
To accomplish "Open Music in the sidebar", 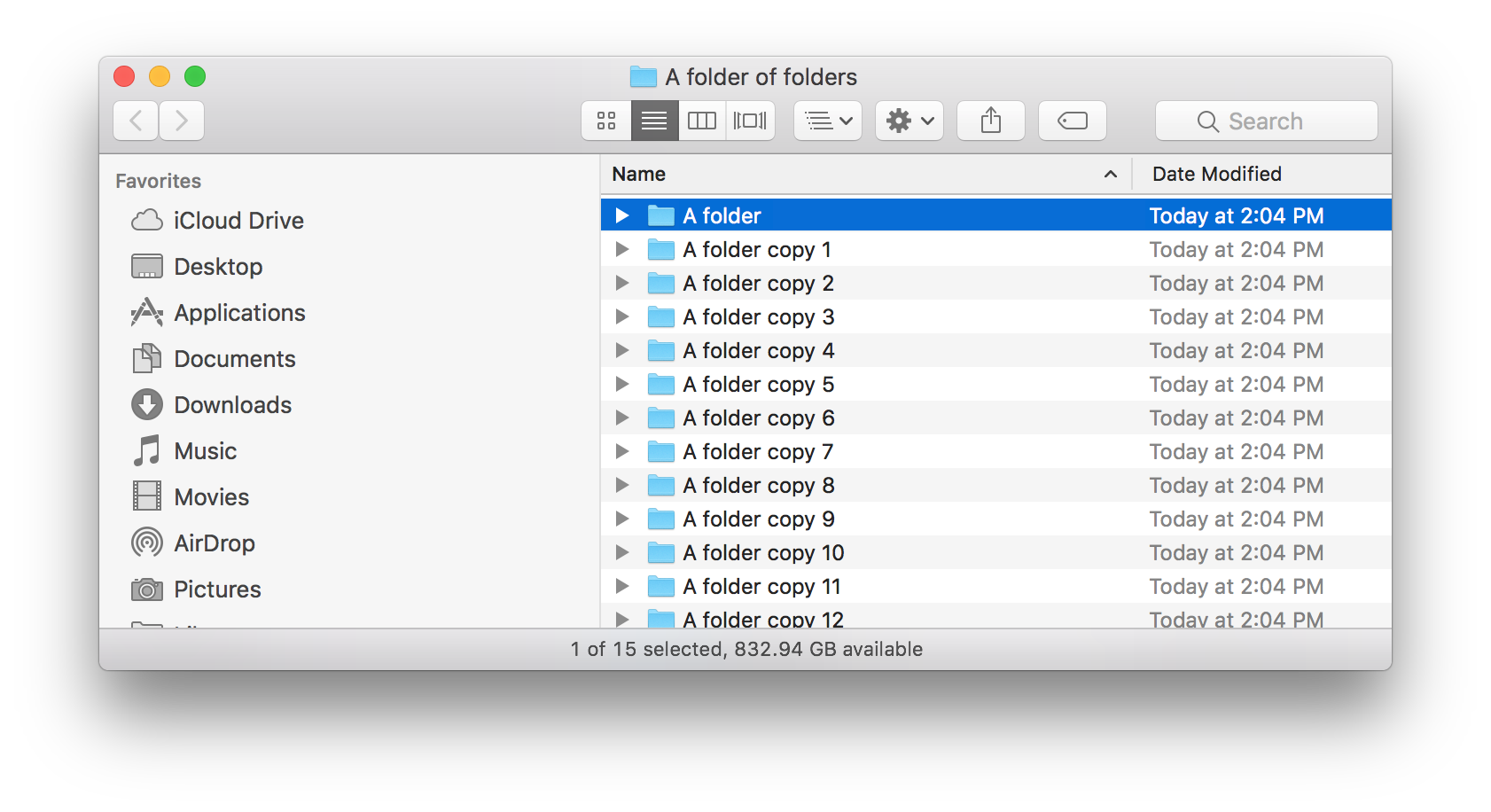I will point(183,450).
